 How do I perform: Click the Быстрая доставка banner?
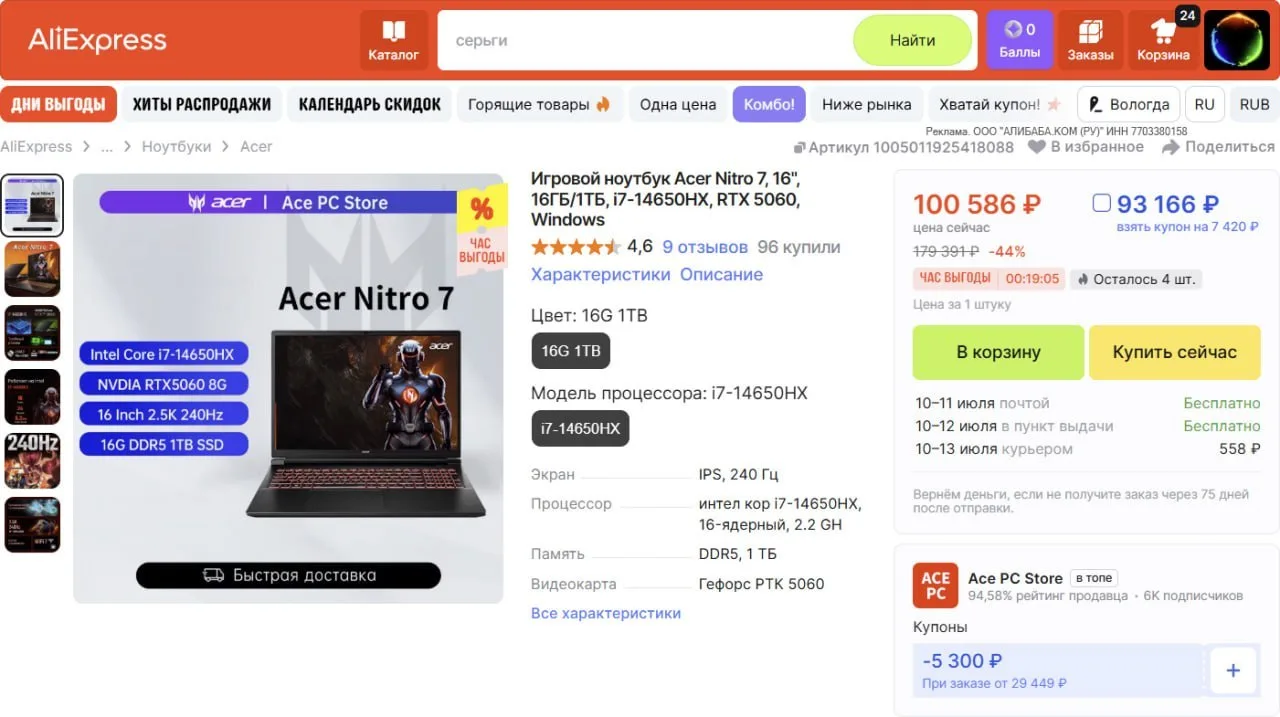[x=288, y=575]
